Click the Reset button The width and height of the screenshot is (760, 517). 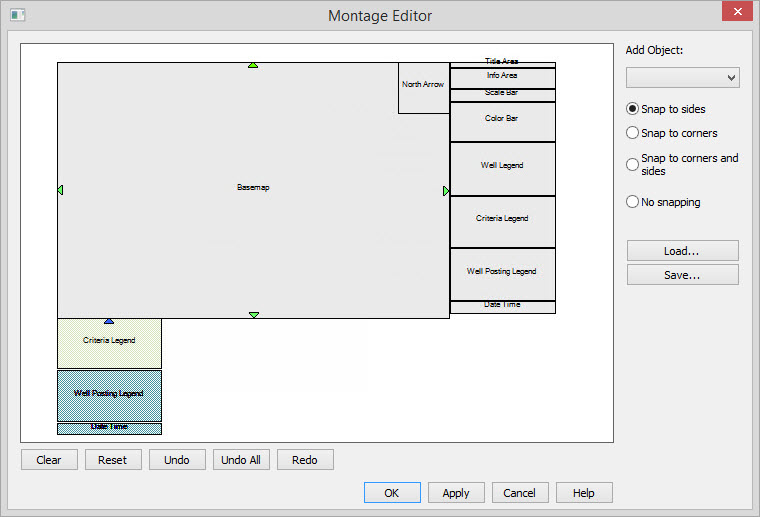tap(113, 460)
